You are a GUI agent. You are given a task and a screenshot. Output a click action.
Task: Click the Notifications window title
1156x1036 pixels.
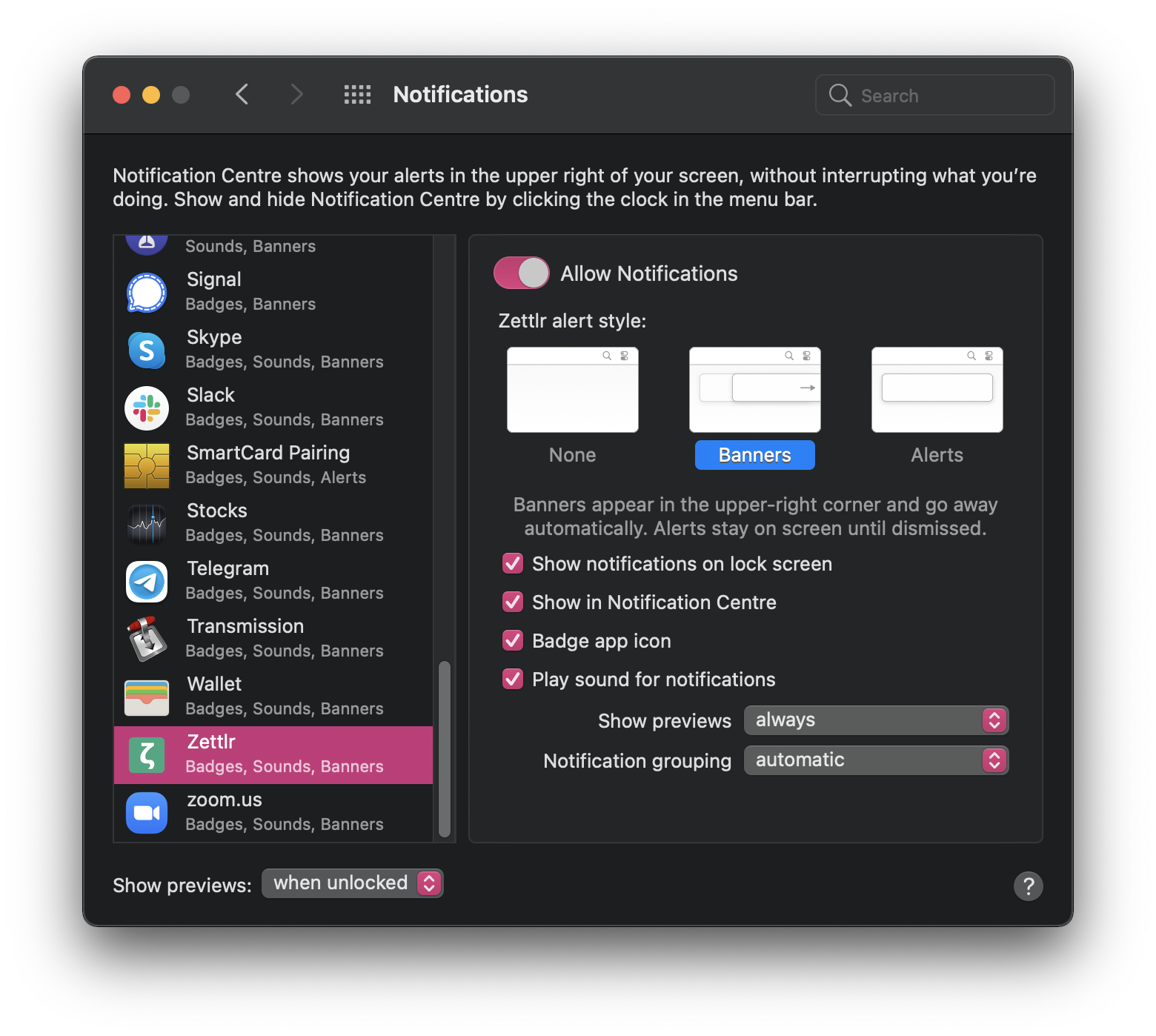460,94
